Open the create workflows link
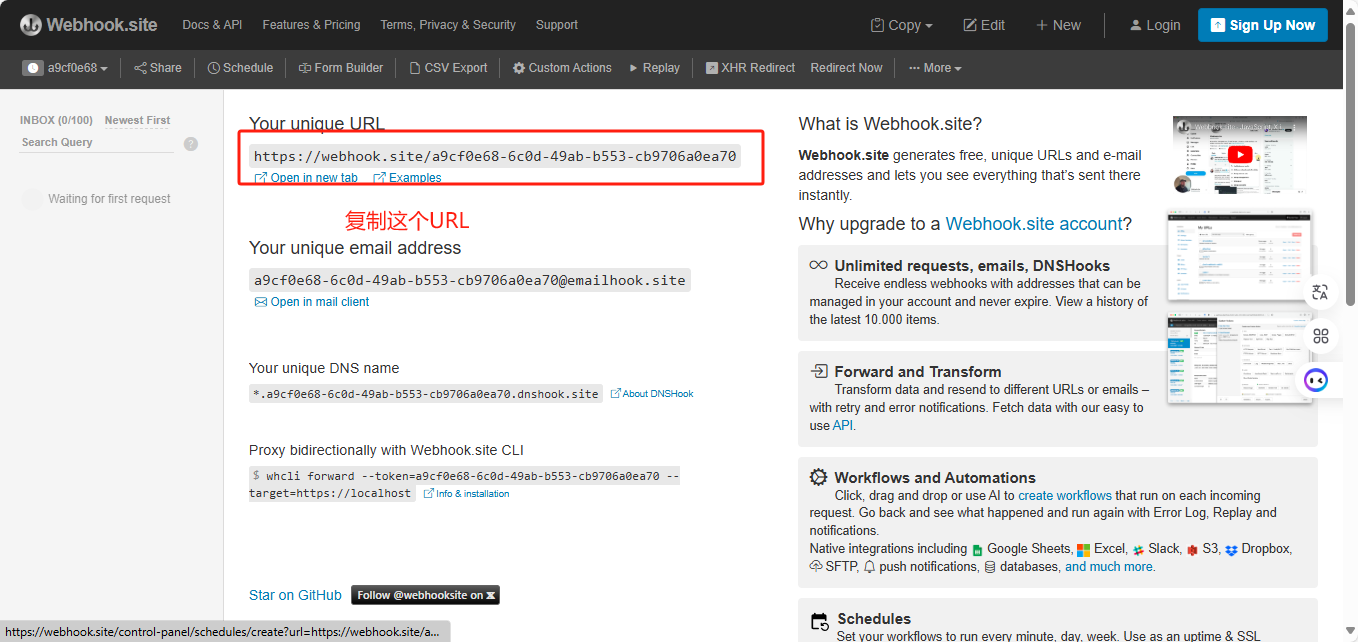The image size is (1358, 642). [x=1065, y=496]
